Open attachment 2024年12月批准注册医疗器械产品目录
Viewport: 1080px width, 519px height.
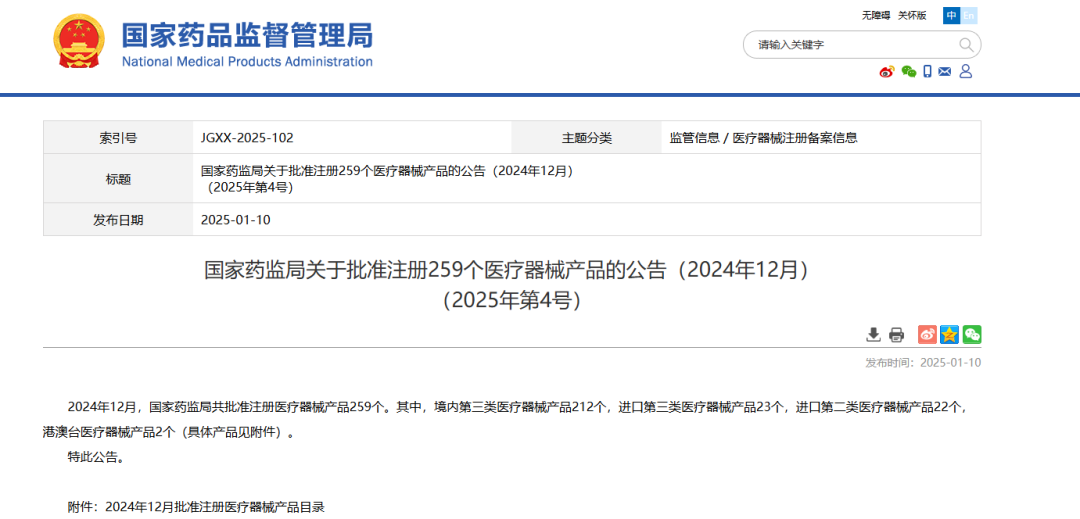[x=214, y=508]
